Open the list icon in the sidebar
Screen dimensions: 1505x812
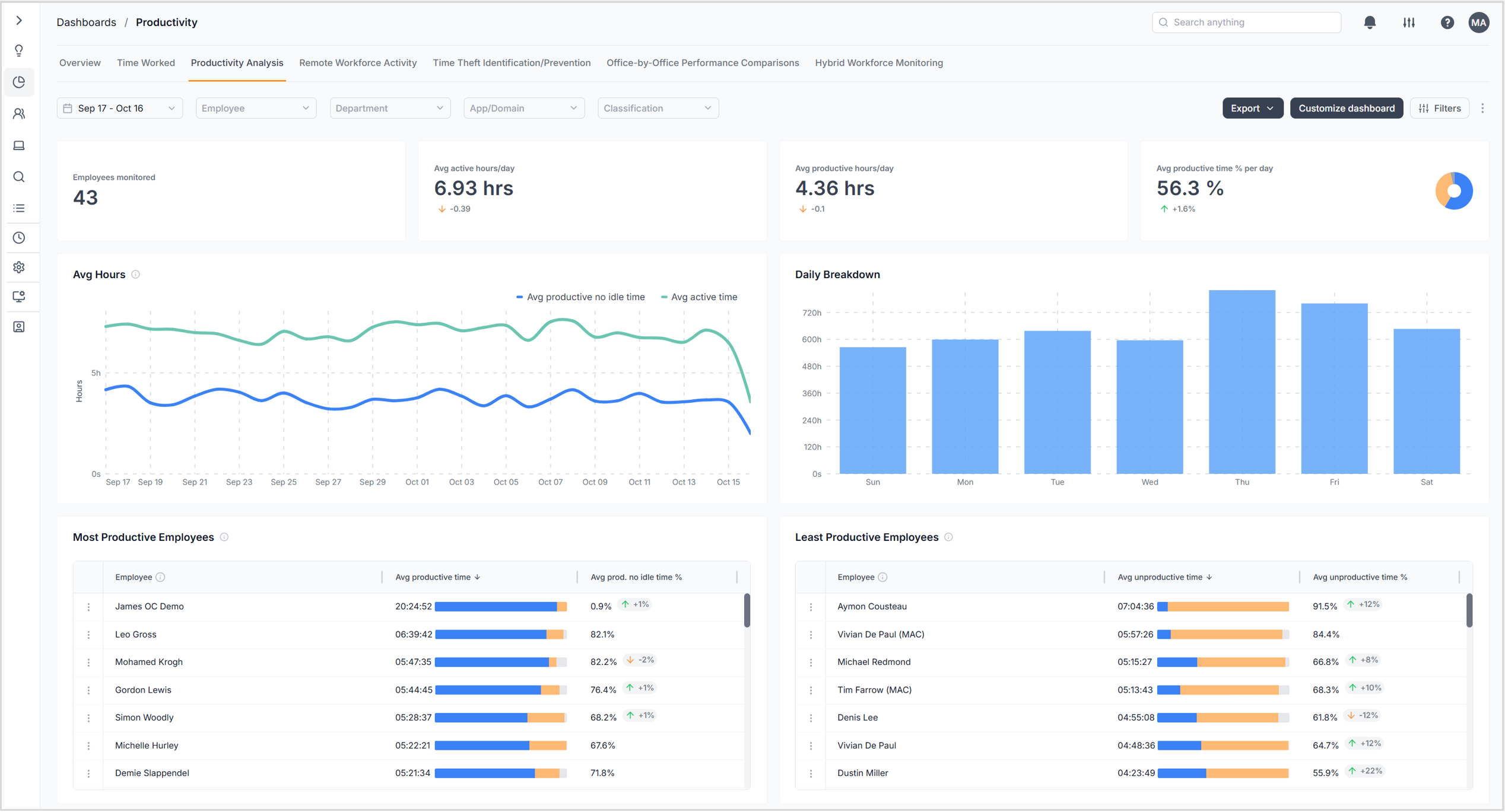[x=19, y=208]
